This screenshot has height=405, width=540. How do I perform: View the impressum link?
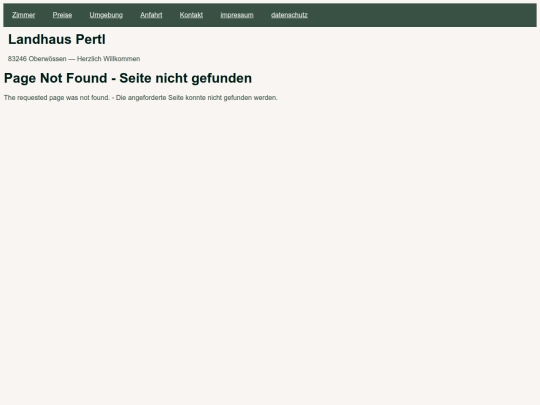pyautogui.click(x=237, y=15)
